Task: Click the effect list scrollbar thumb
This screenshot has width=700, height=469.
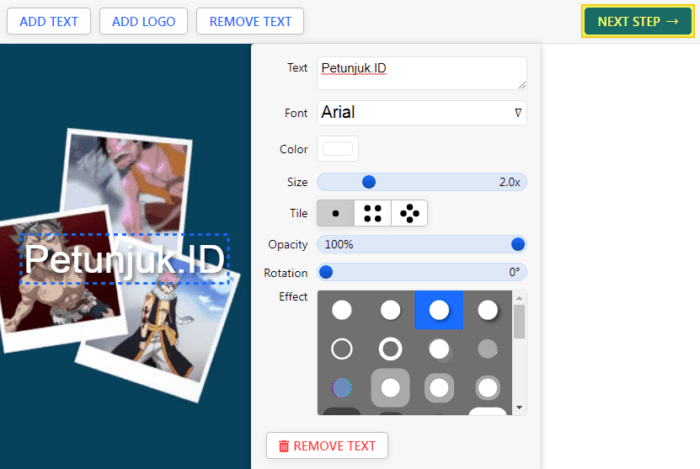Action: [519, 322]
